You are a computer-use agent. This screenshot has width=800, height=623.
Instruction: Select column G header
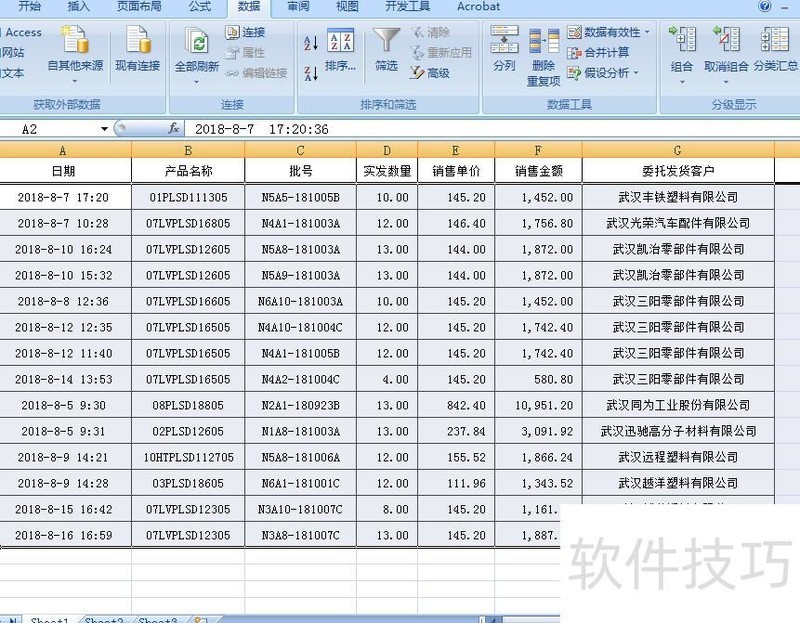678,150
